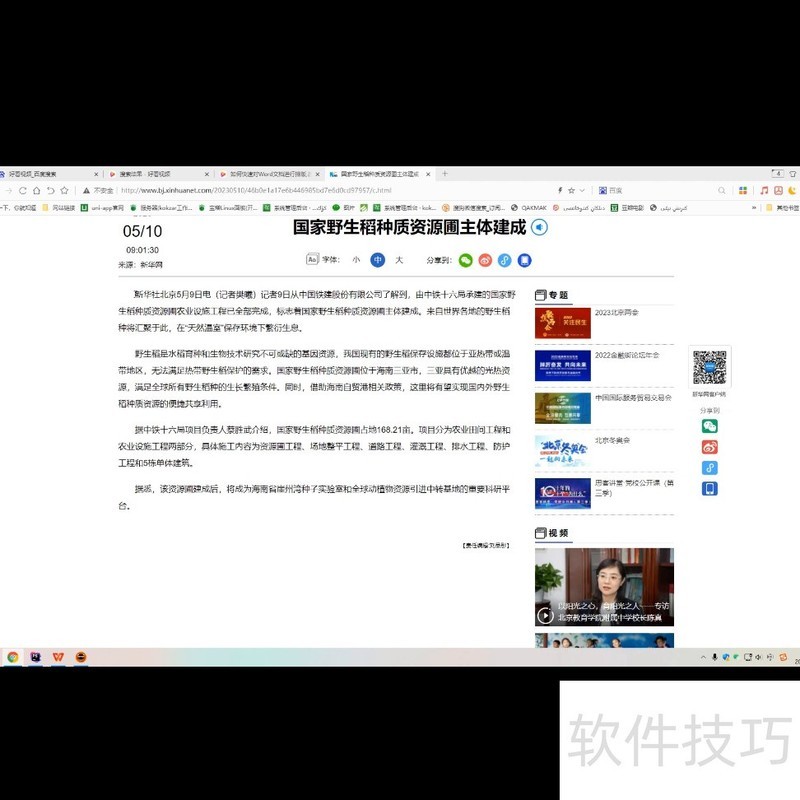The width and height of the screenshot is (800, 800).
Task: Open the uni-app bookmark
Action: tap(103, 208)
